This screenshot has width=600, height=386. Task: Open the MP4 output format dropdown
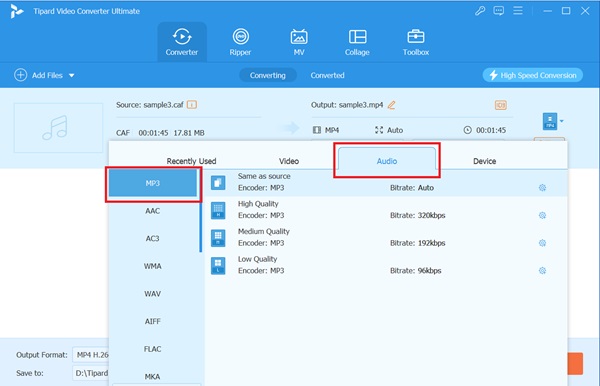(x=553, y=121)
